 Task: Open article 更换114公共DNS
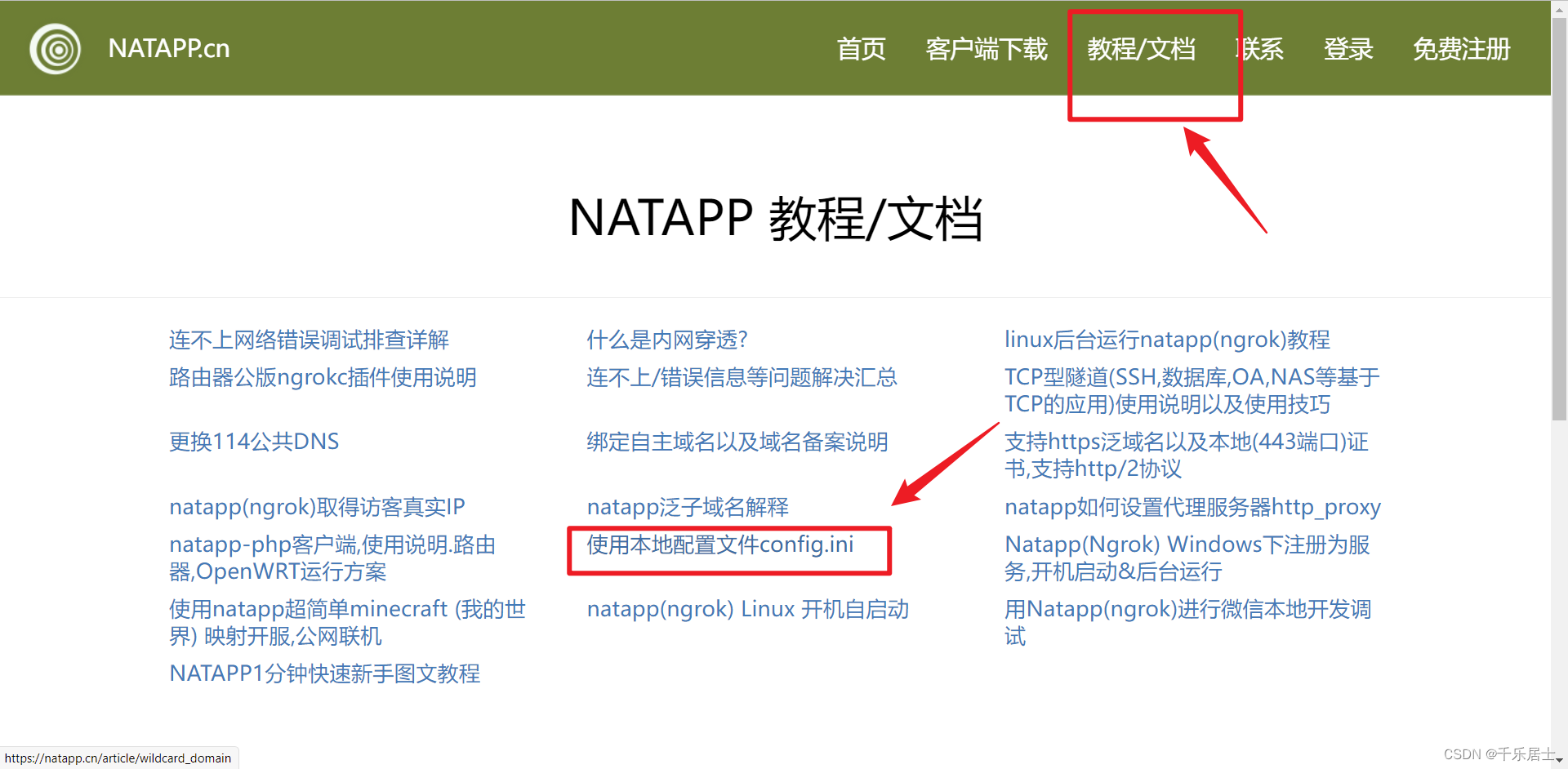pos(254,442)
